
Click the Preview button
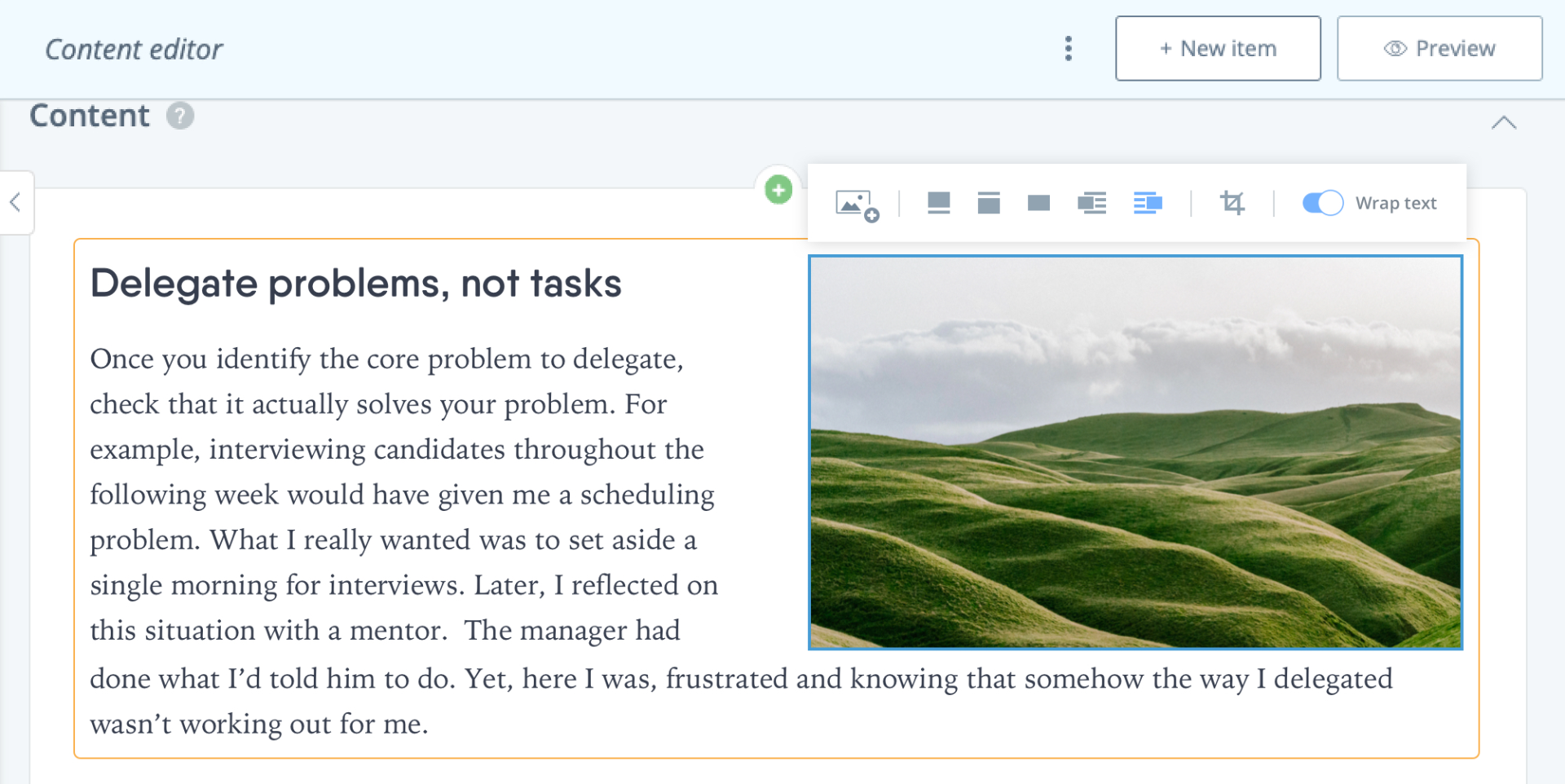click(x=1439, y=49)
